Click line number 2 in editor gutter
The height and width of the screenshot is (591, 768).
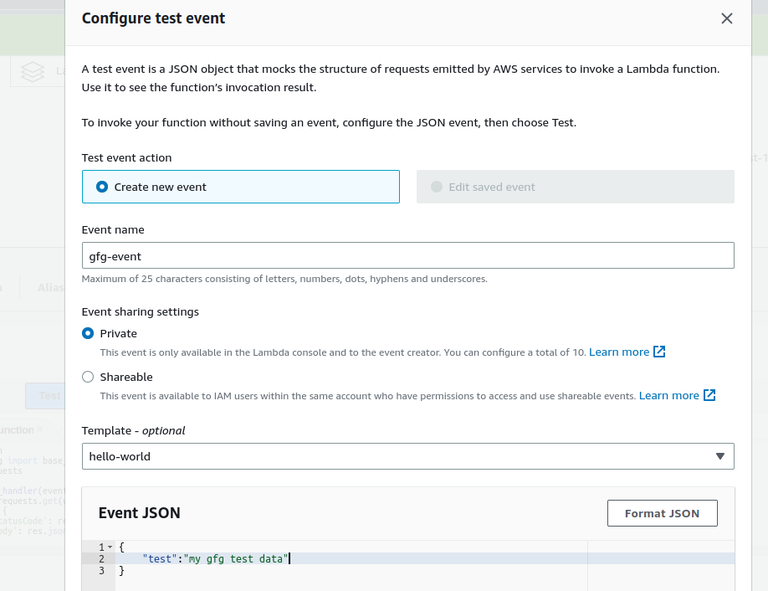click(x=101, y=559)
